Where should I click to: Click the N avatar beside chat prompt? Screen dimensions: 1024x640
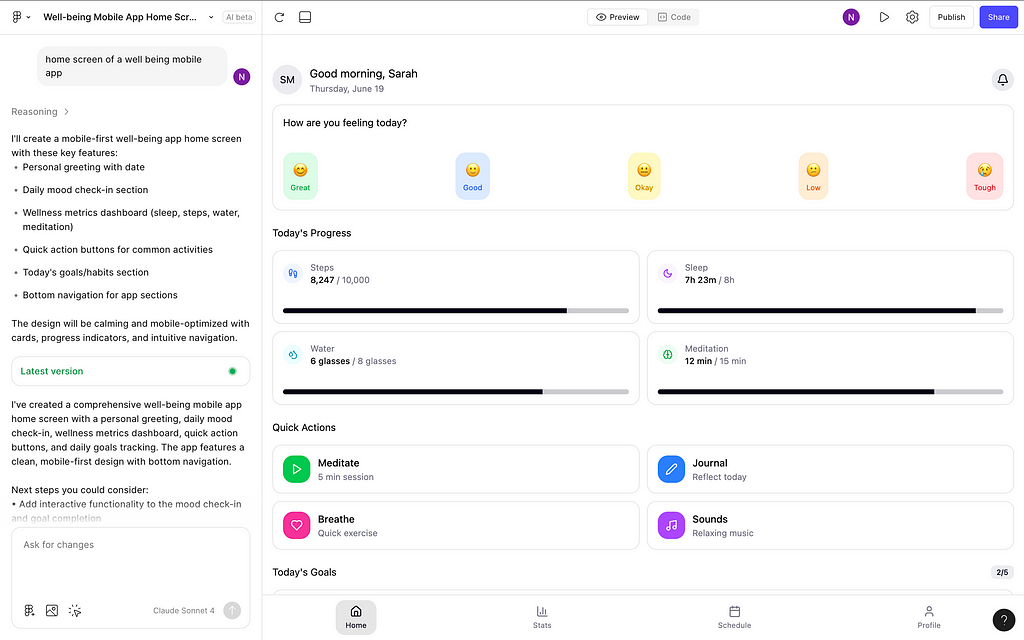[242, 77]
